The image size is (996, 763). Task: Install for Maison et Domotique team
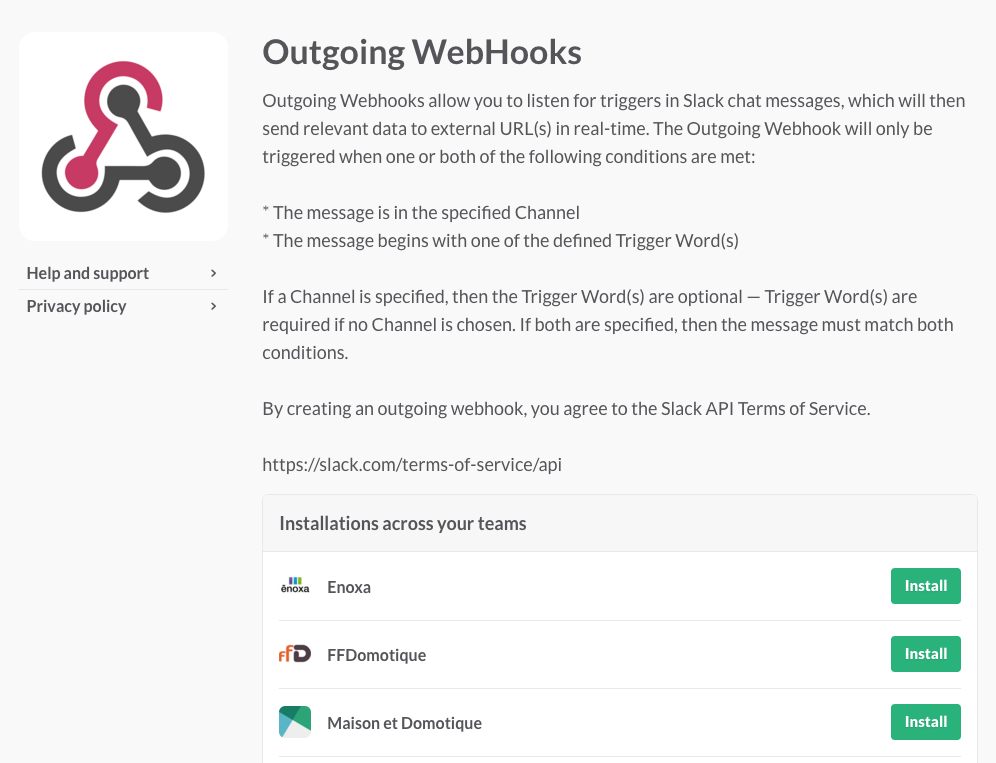pos(925,722)
